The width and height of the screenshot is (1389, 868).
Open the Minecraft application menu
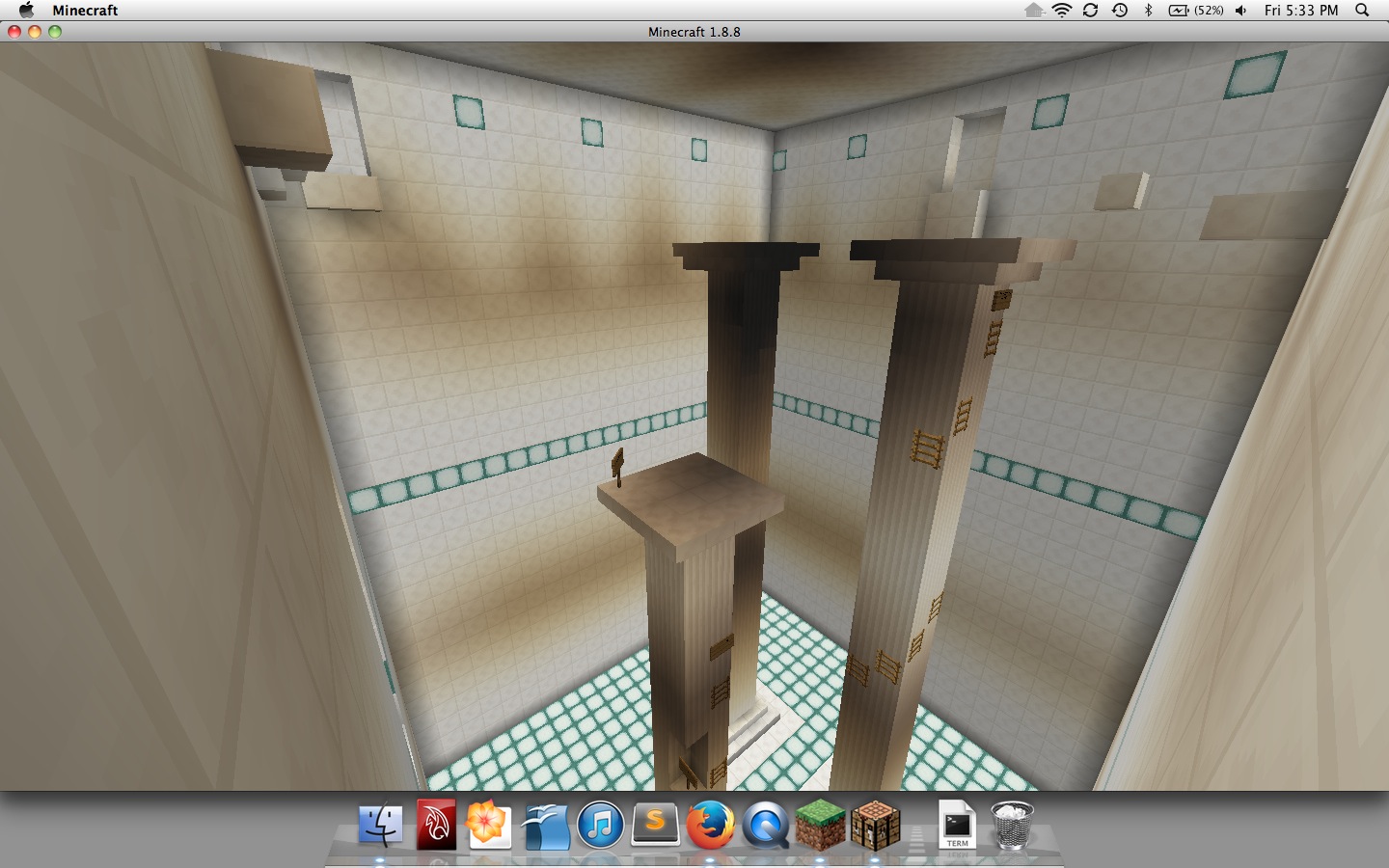click(85, 10)
